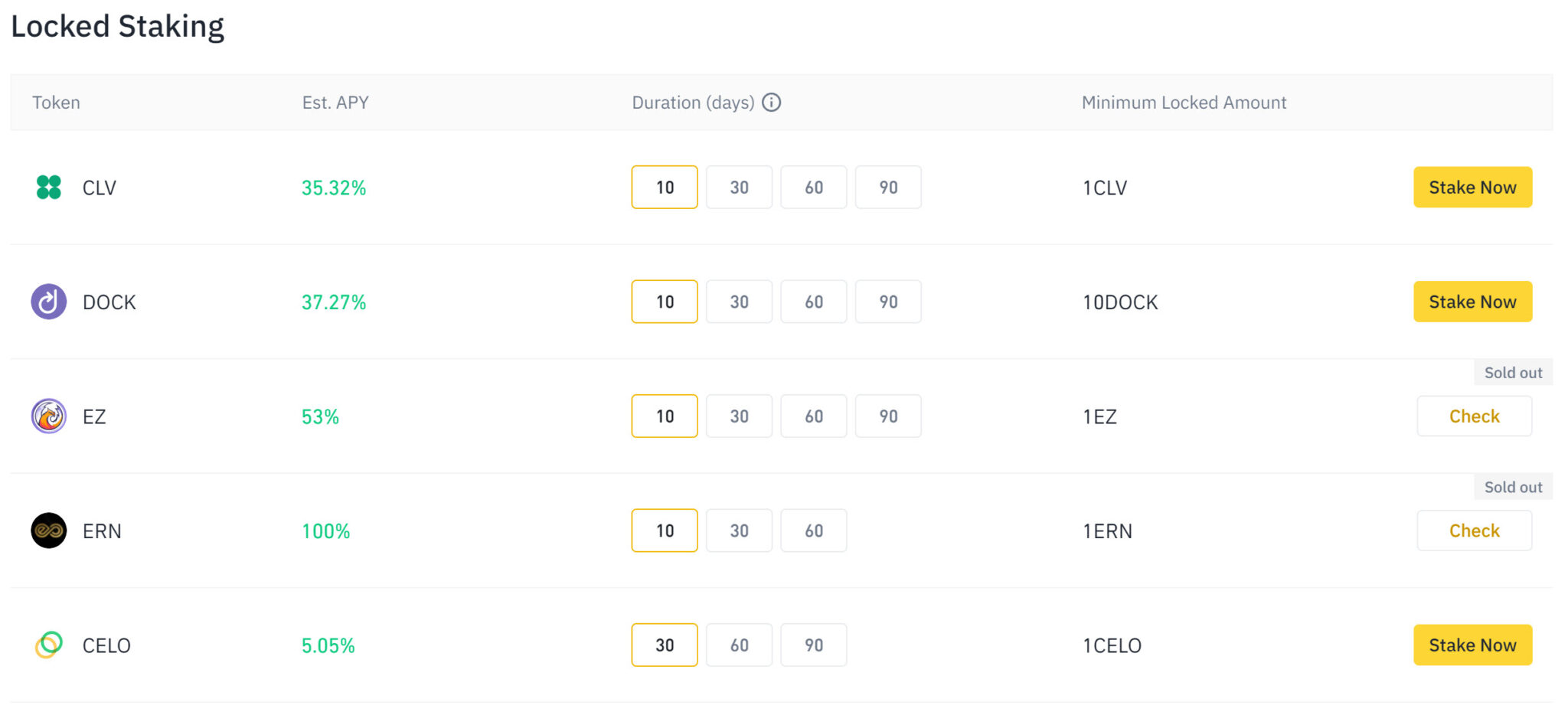Click the CLV clover token icon
The width and height of the screenshot is (1568, 715).
tap(49, 187)
